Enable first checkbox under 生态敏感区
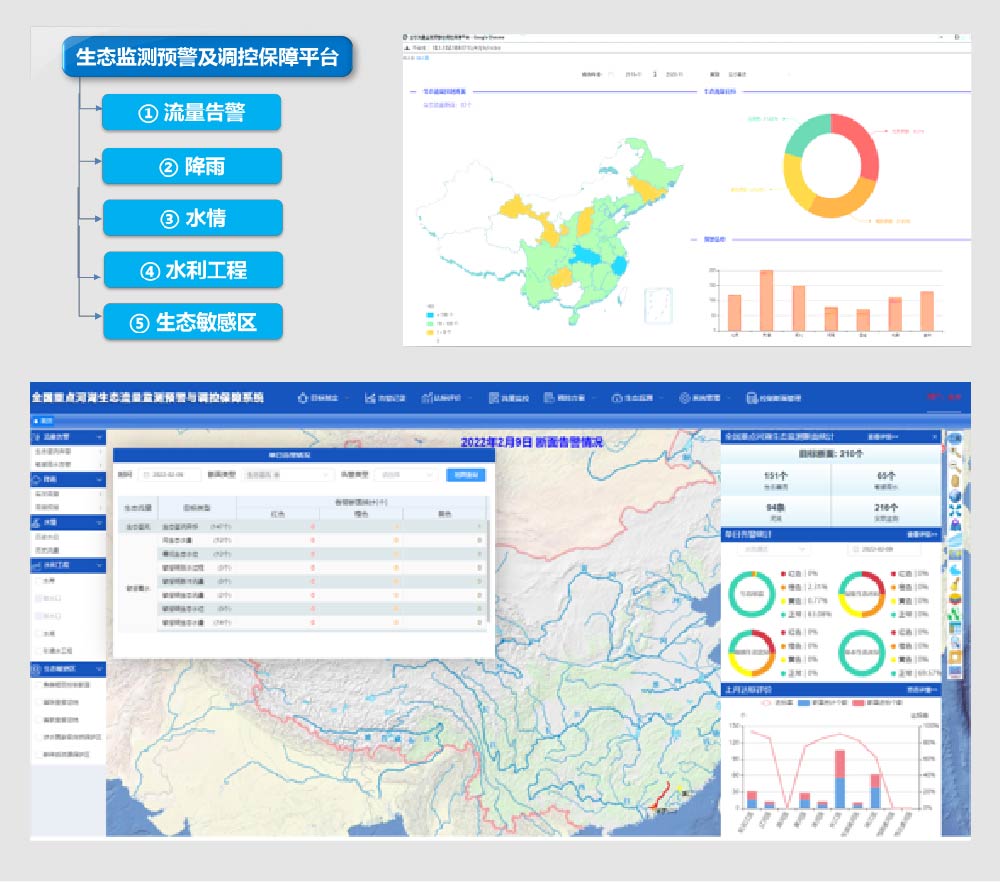Image resolution: width=1000 pixels, height=882 pixels. 39,685
